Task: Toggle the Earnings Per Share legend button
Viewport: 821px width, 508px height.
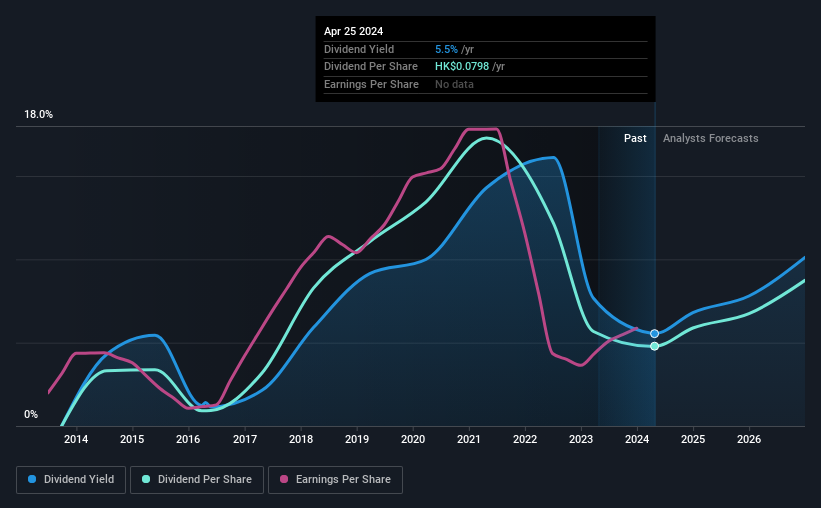Action: 335,480
